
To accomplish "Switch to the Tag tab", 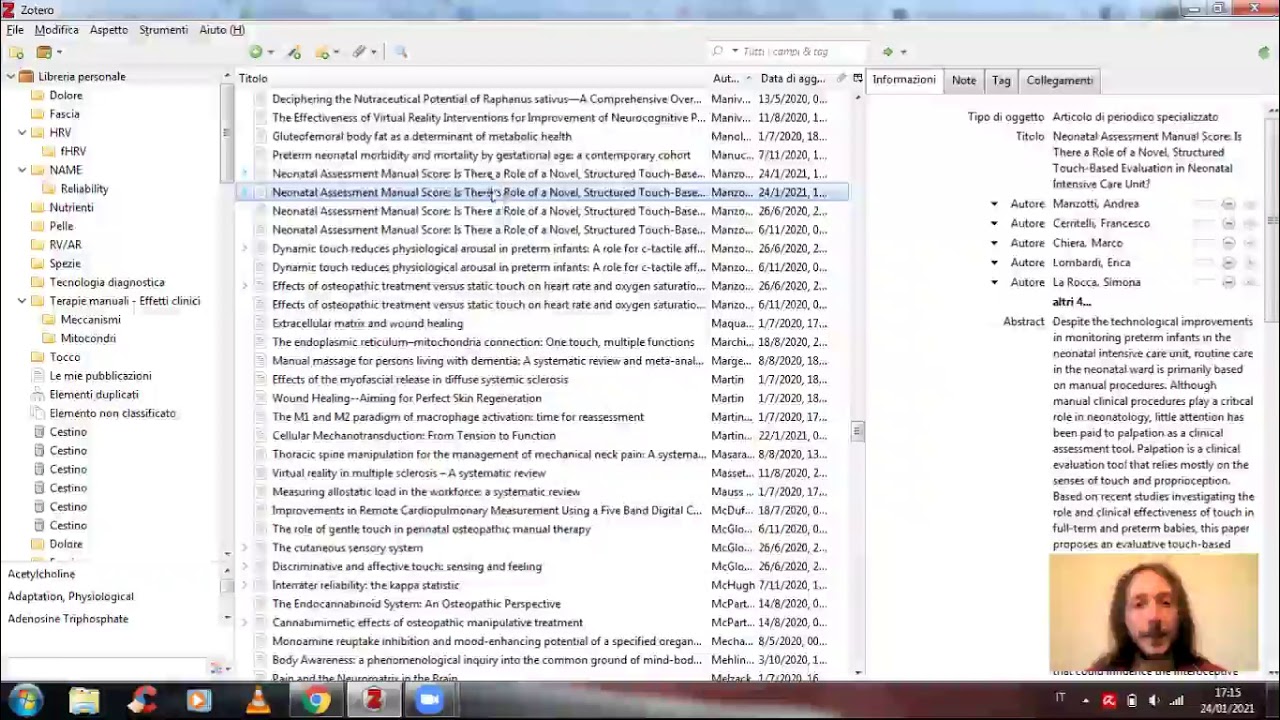I will [x=1001, y=81].
